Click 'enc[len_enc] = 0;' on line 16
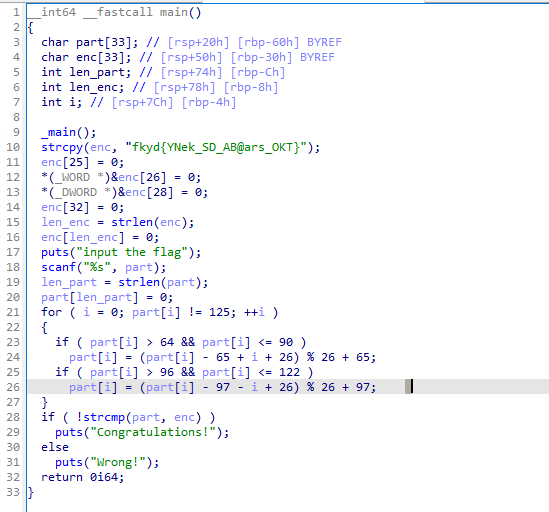The image size is (549, 512). [x=100, y=237]
